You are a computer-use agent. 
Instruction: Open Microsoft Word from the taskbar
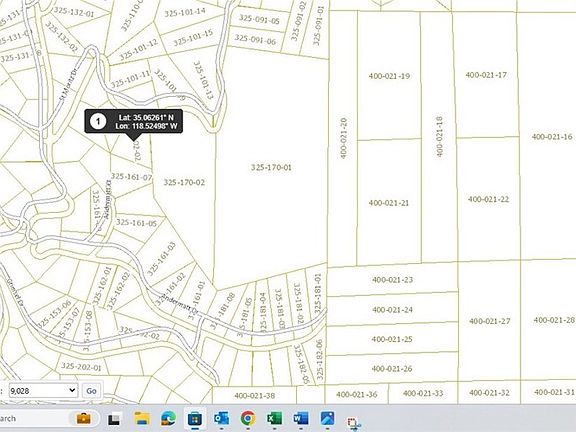pyautogui.click(x=301, y=418)
